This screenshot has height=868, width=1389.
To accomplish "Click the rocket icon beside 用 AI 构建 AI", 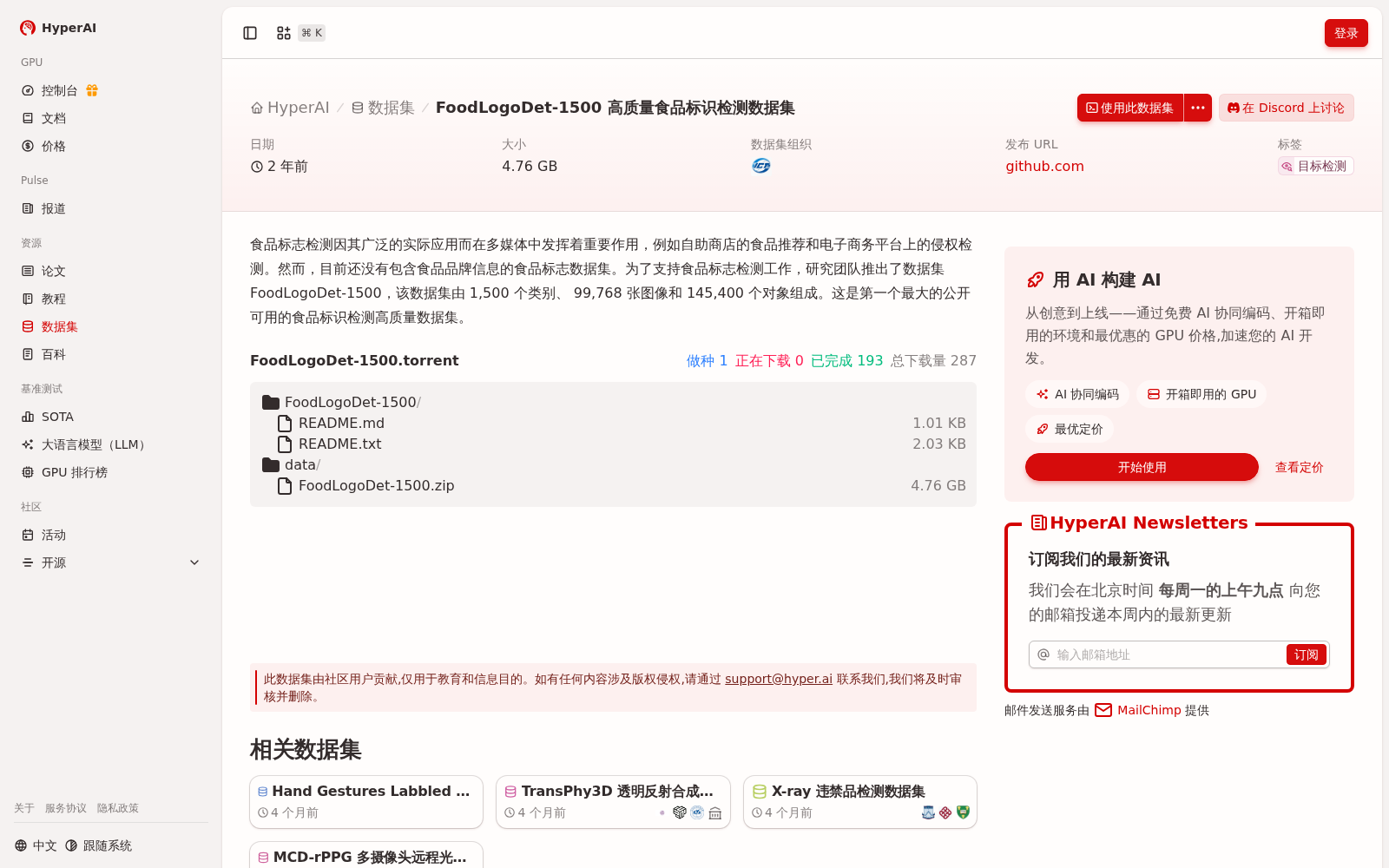I will [x=1035, y=279].
